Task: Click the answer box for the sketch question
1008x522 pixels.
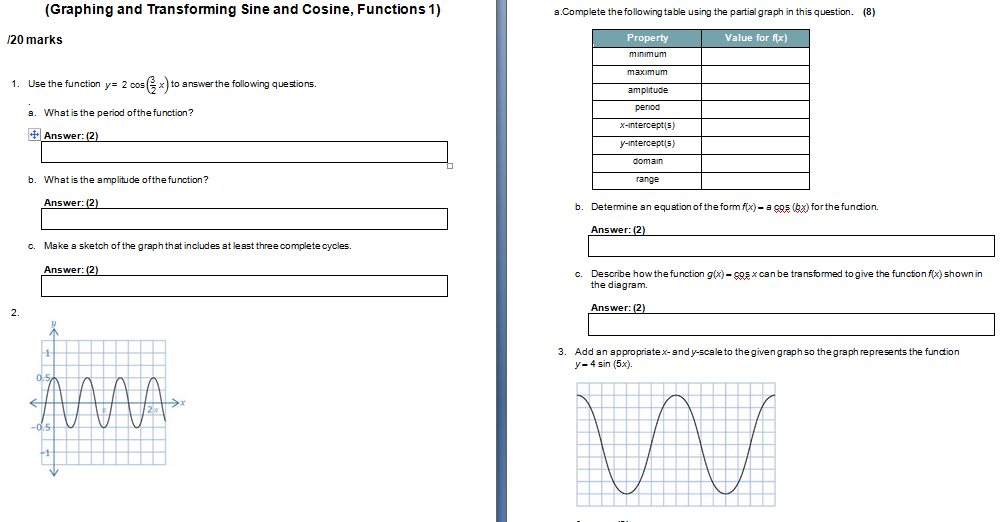Action: click(244, 286)
